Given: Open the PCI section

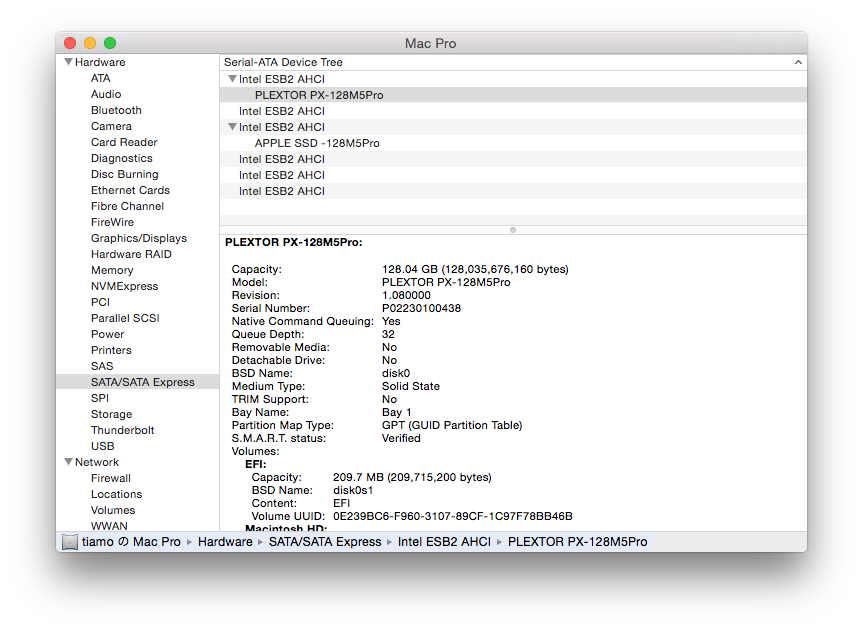Looking at the screenshot, I should click(x=100, y=302).
